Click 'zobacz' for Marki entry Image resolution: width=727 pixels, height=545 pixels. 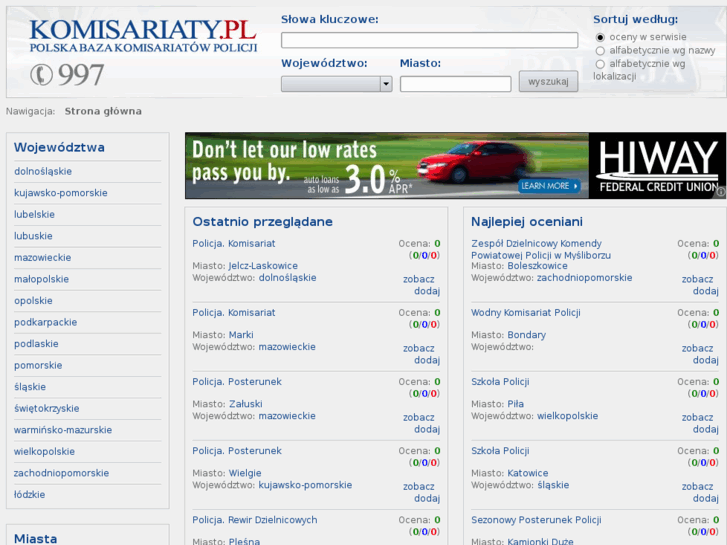419,348
